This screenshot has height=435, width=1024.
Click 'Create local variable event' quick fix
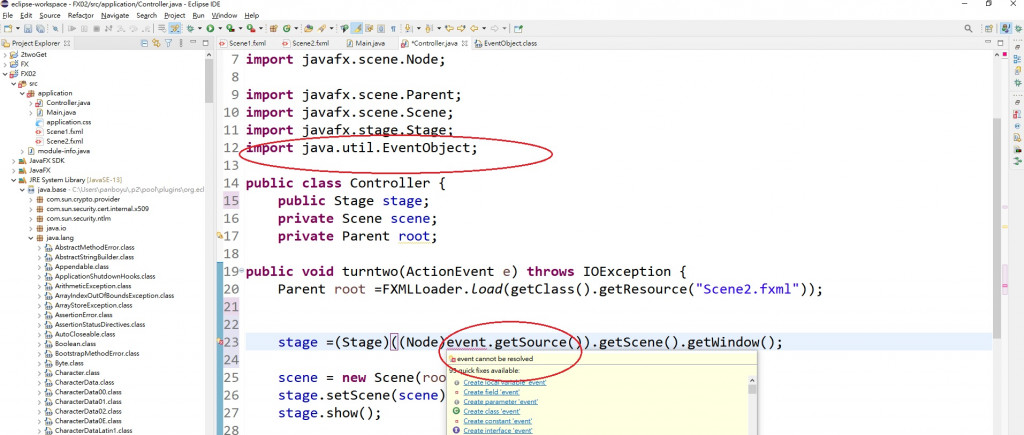pyautogui.click(x=505, y=383)
